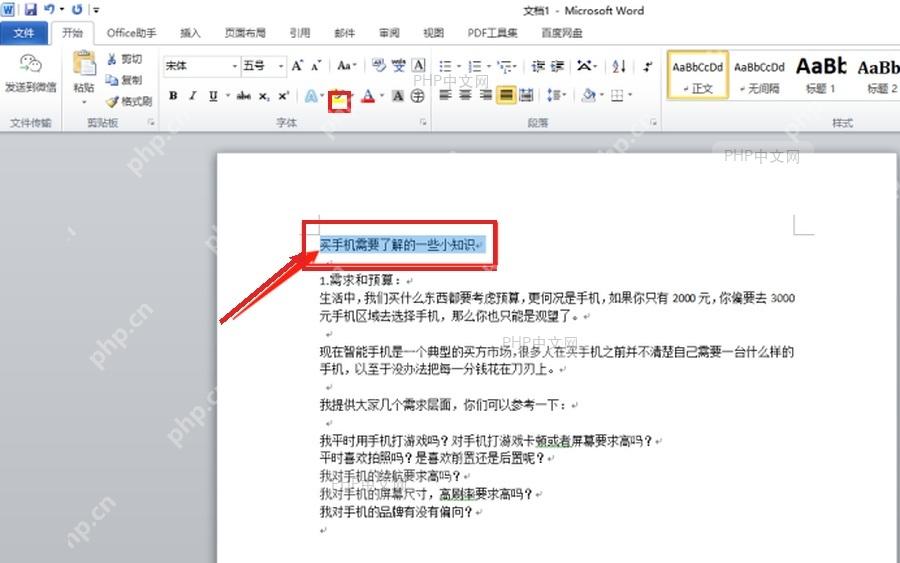
Task: Click the Text Effects glowing A icon
Action: pos(311,96)
